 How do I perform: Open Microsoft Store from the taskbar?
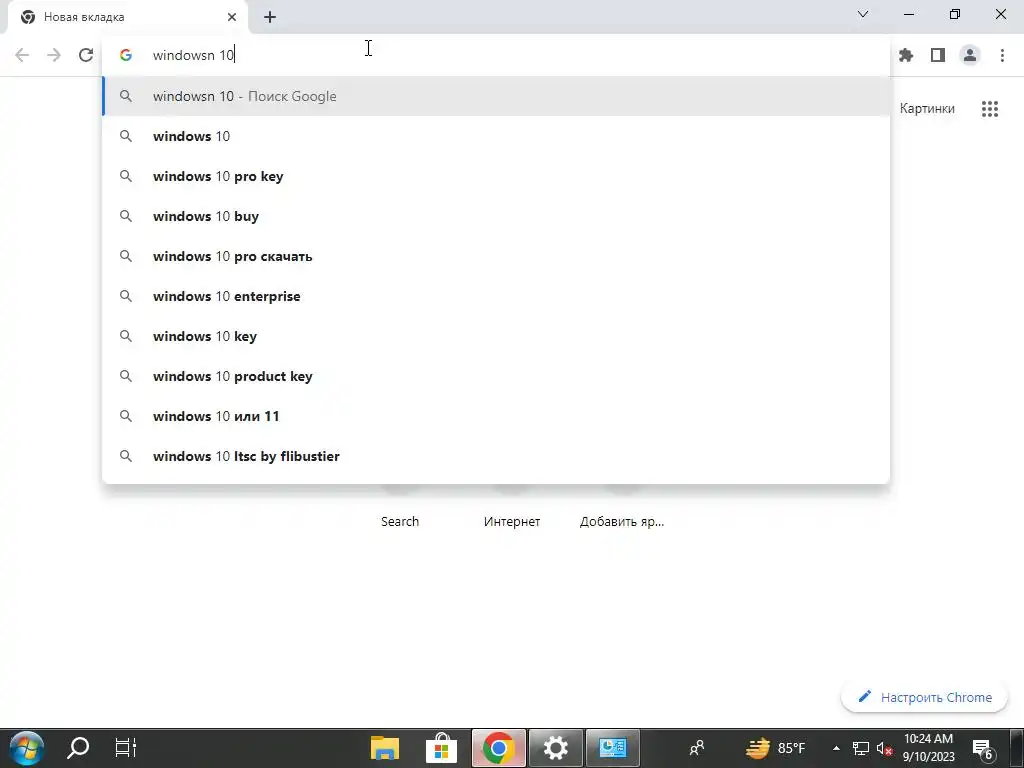click(441, 748)
